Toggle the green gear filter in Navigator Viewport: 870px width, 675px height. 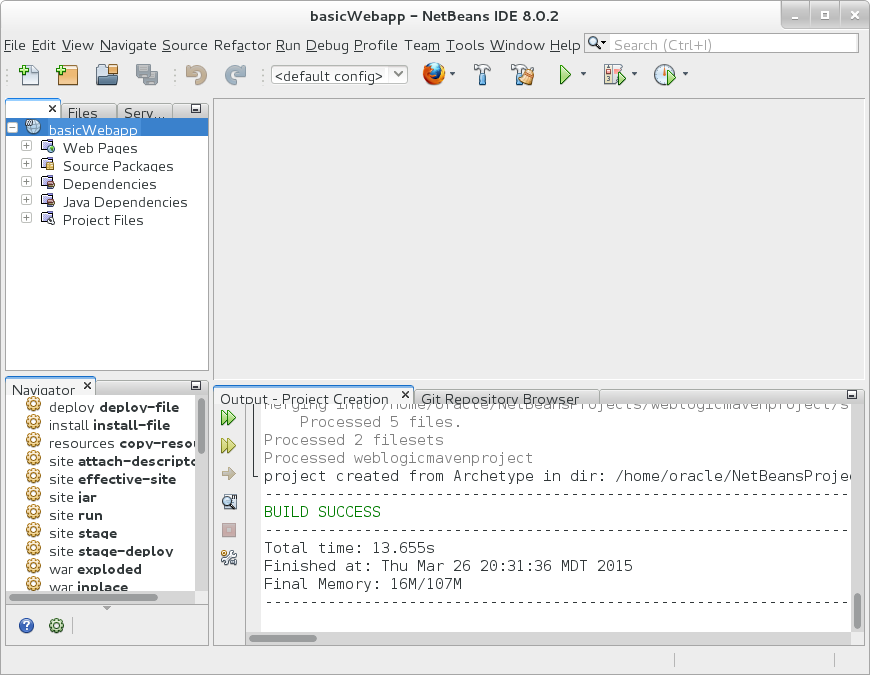[57, 625]
